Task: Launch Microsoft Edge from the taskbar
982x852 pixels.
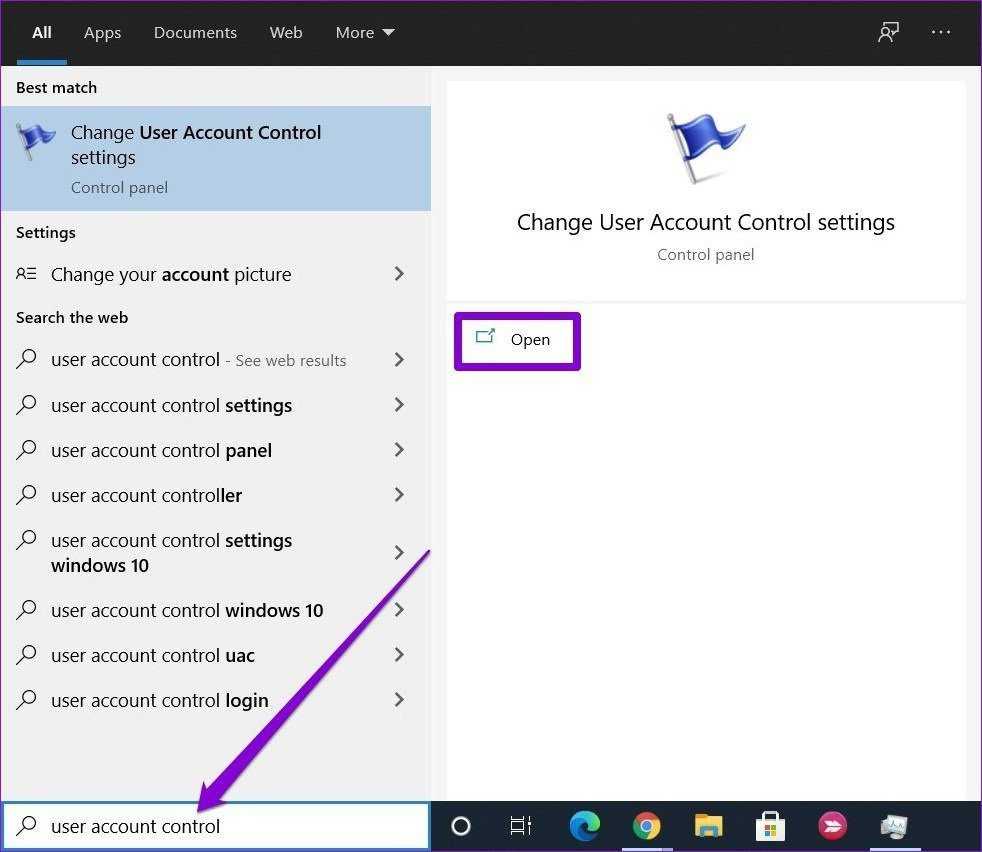Action: click(x=584, y=826)
